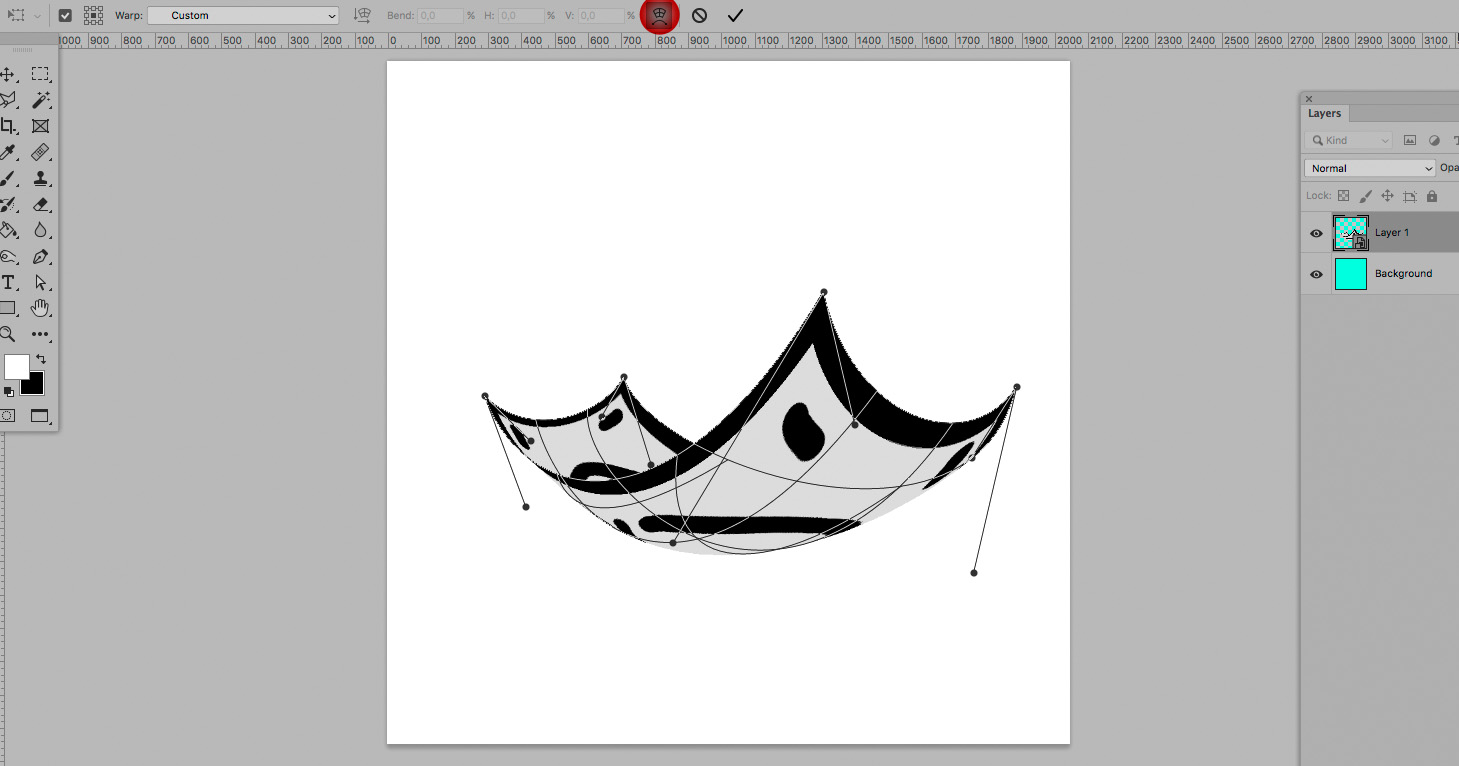
Task: Select the Zoom magnifier tool
Action: tap(7, 334)
